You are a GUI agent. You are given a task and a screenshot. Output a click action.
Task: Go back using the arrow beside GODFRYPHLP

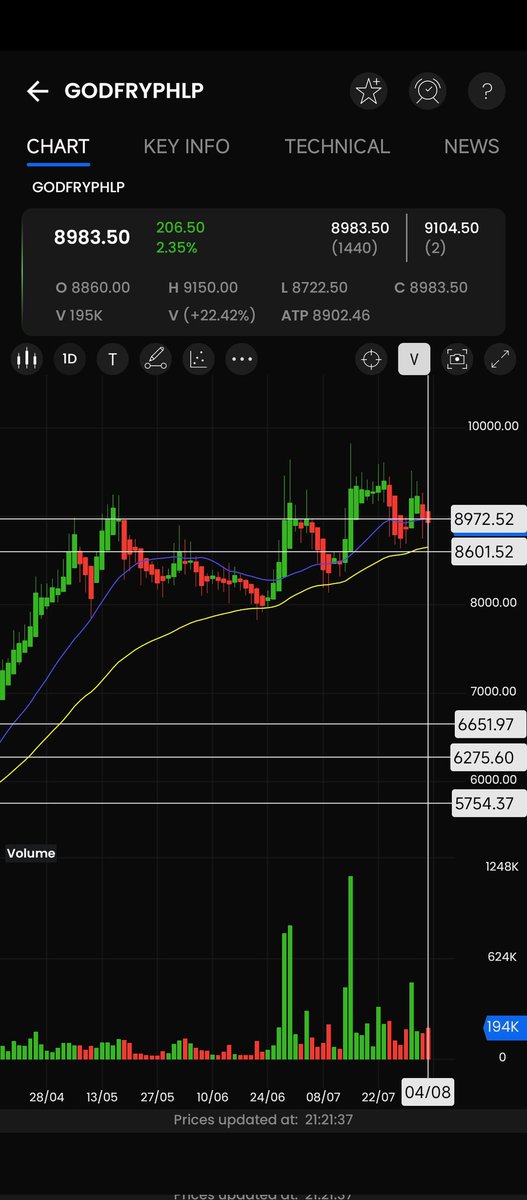(37, 92)
